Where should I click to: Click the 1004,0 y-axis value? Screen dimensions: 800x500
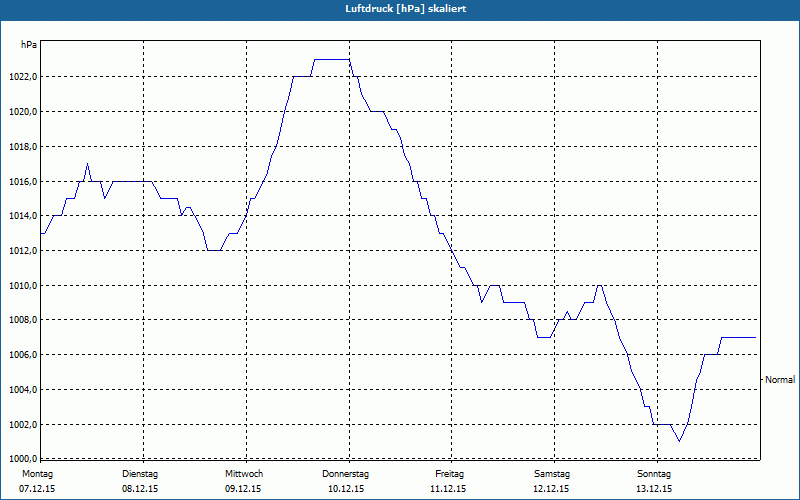tap(25, 390)
